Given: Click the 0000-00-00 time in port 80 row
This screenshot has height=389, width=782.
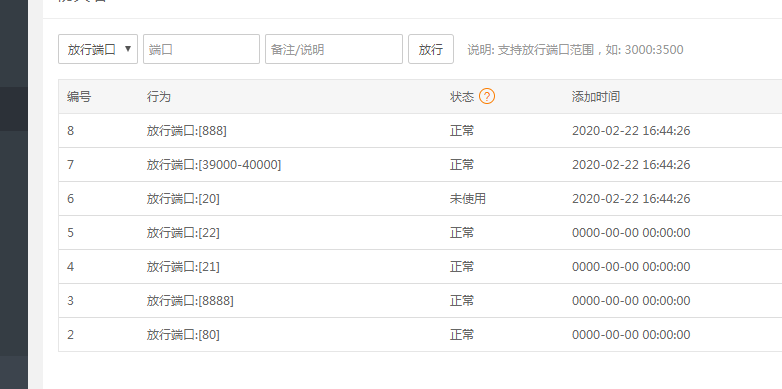Looking at the screenshot, I should [631, 334].
